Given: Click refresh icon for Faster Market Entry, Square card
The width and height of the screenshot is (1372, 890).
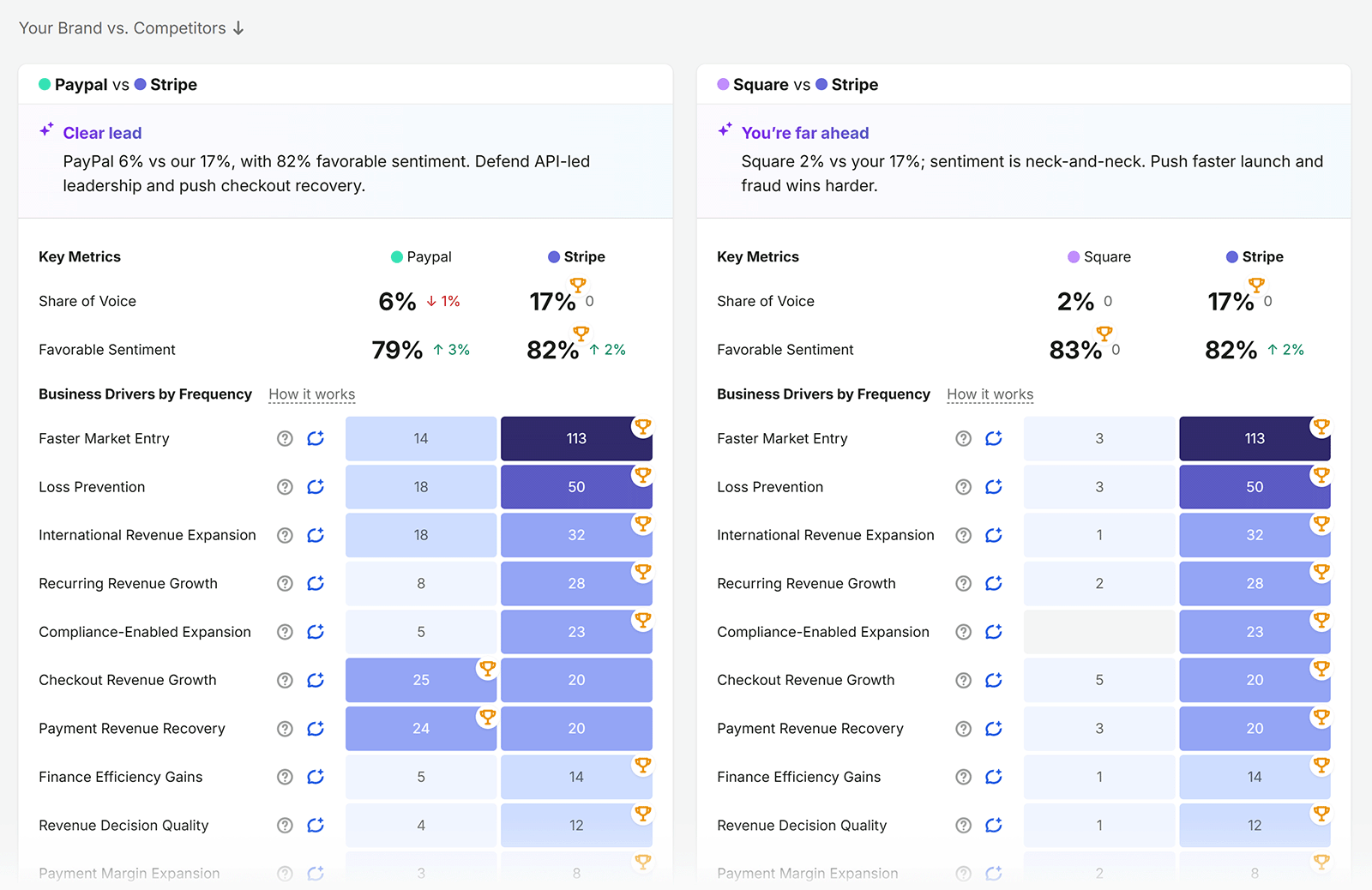Looking at the screenshot, I should pyautogui.click(x=994, y=438).
